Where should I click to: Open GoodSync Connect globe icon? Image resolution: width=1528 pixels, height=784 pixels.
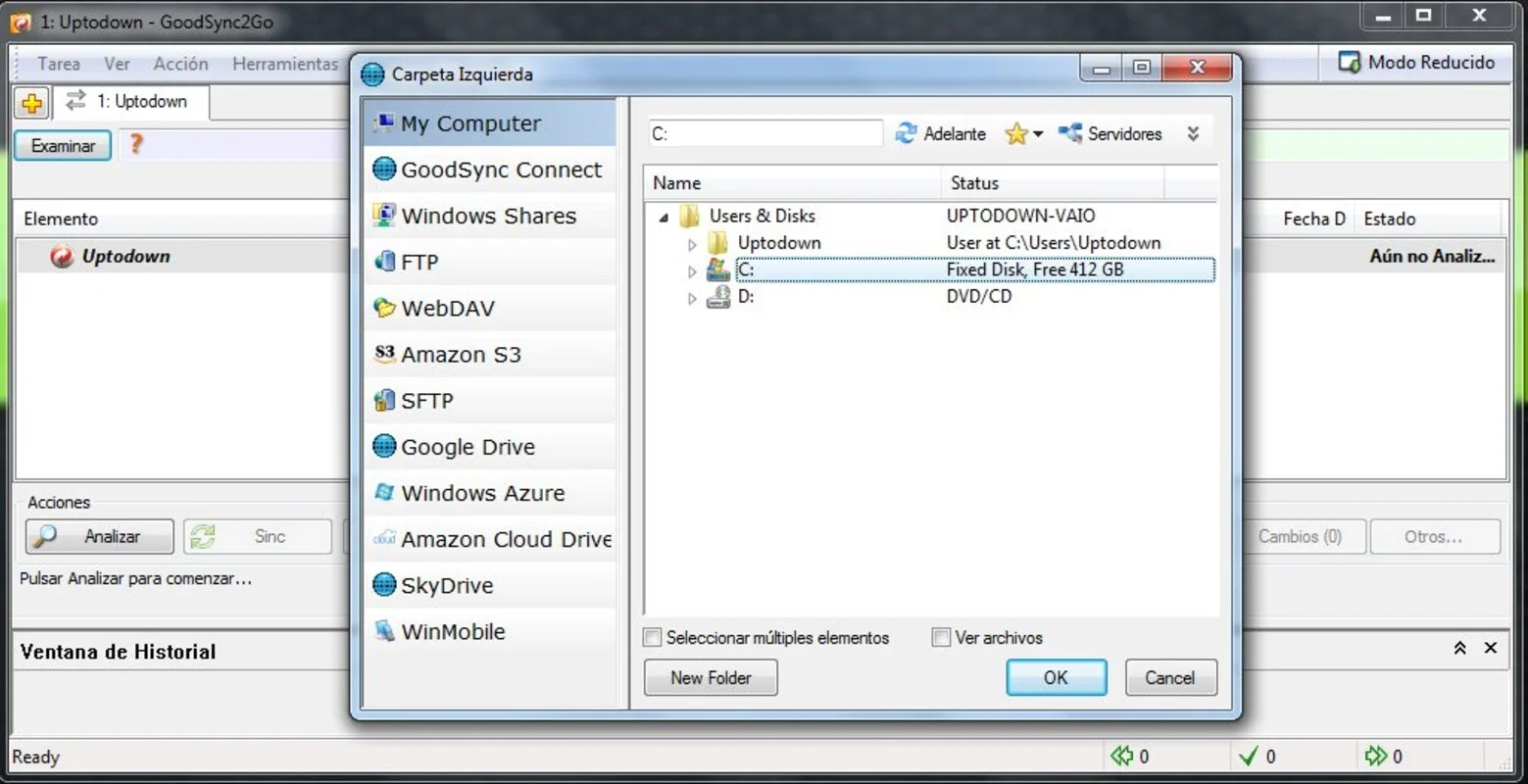point(384,169)
